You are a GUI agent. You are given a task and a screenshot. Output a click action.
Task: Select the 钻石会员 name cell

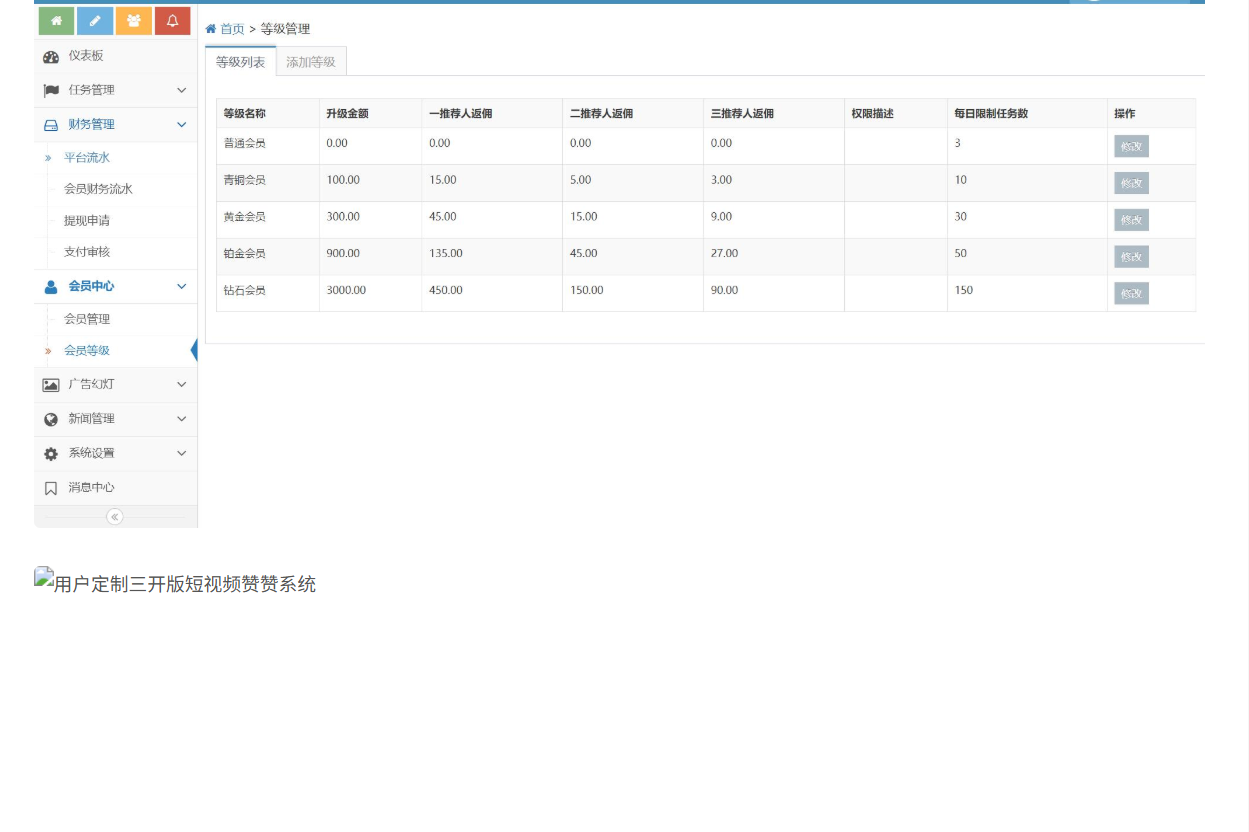(x=268, y=291)
